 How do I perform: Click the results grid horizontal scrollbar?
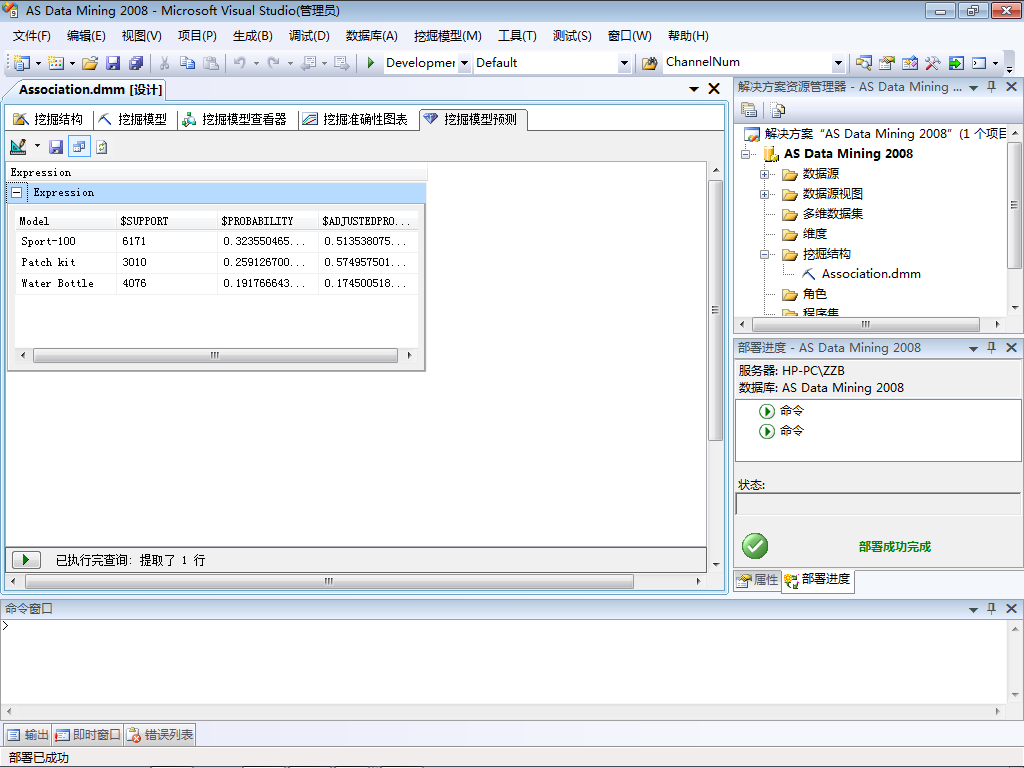[x=216, y=355]
